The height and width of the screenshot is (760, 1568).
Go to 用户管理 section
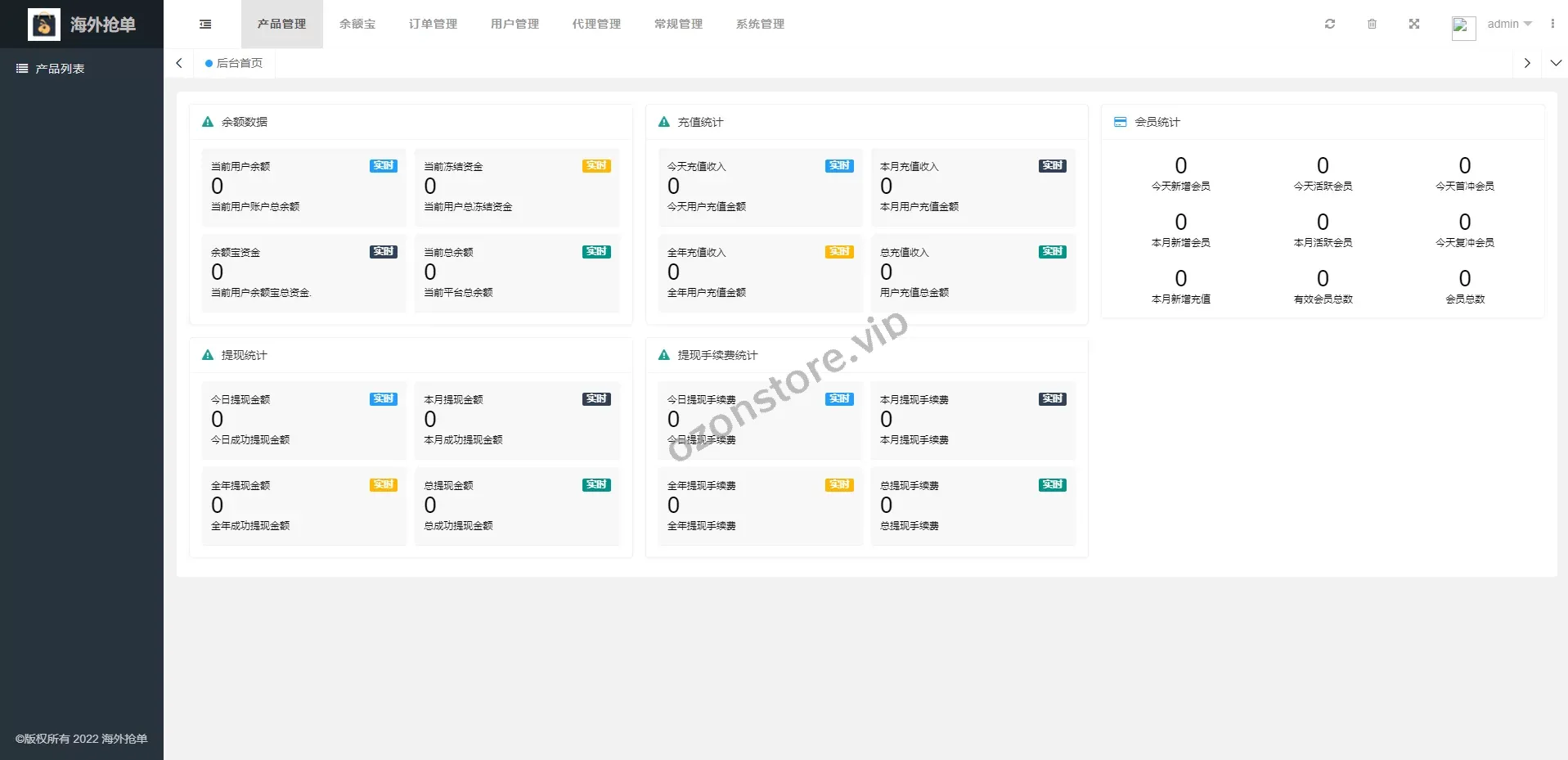[514, 24]
